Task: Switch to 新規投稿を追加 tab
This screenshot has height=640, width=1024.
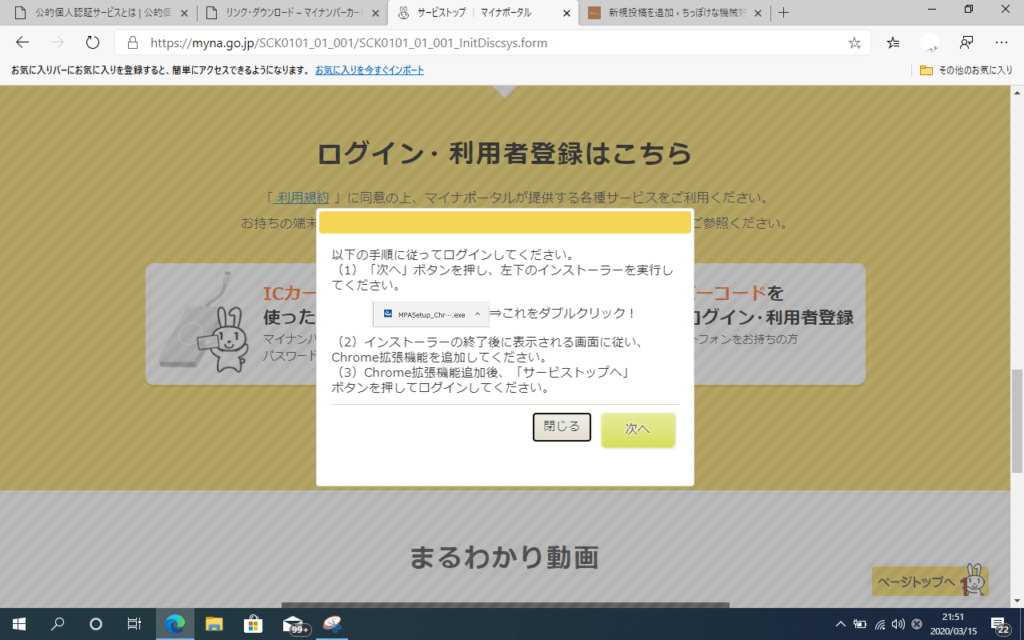Action: point(675,12)
